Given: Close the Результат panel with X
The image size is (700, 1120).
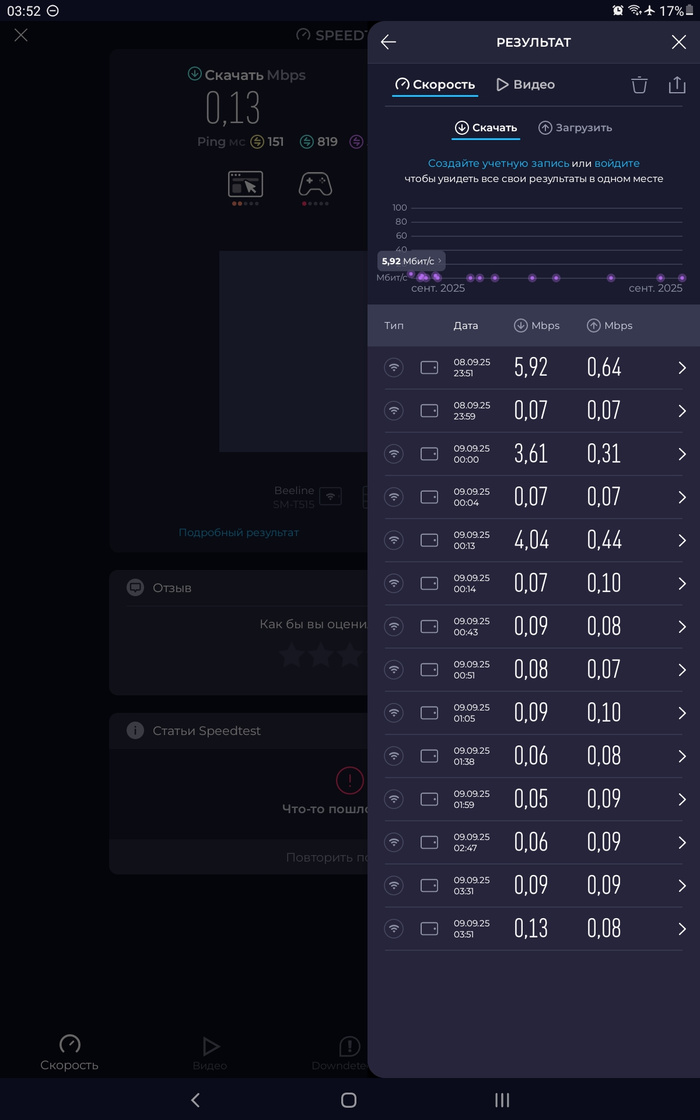Looking at the screenshot, I should [x=678, y=42].
